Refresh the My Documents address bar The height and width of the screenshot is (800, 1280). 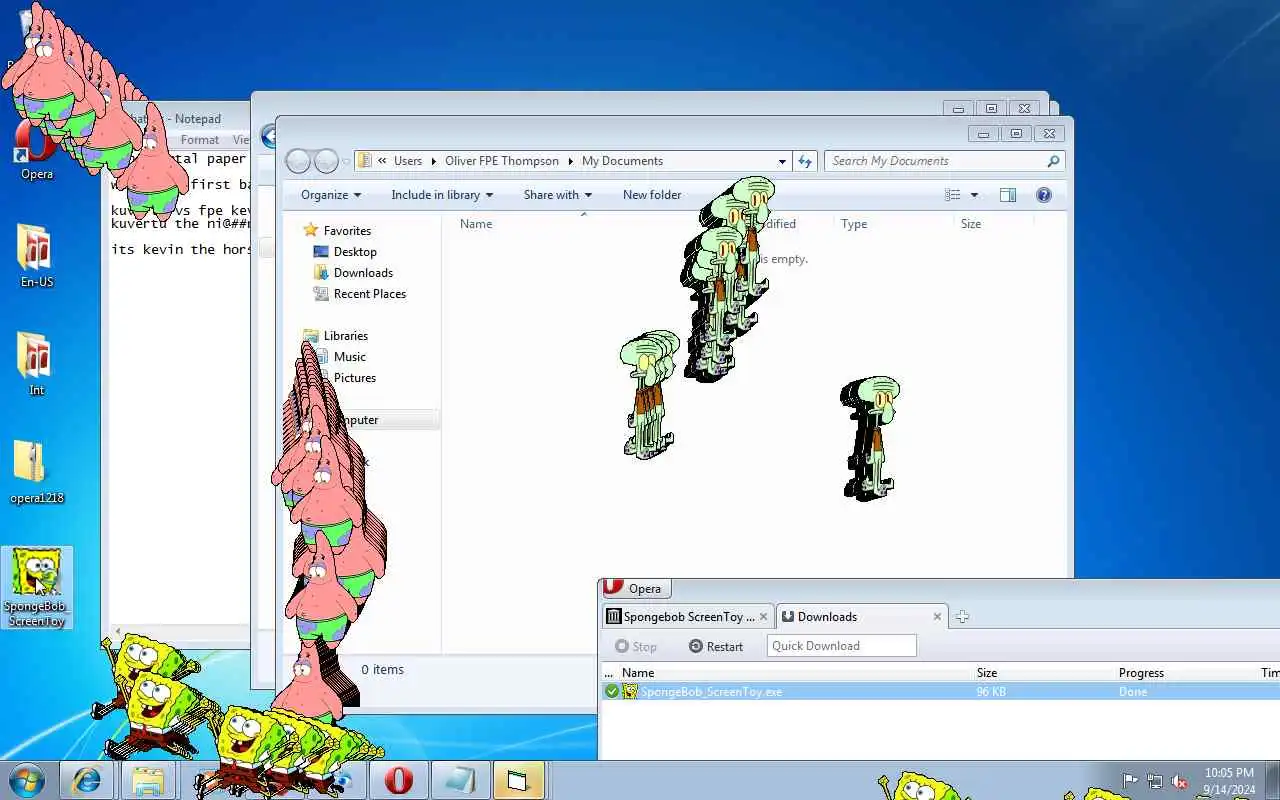point(805,161)
